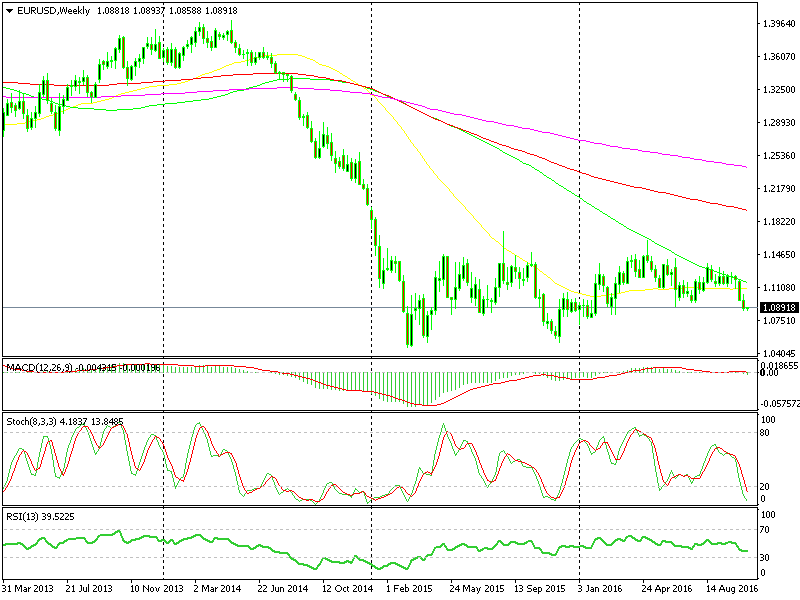Click the 2 Mar 2014 date label
The image size is (800, 600).
[218, 588]
